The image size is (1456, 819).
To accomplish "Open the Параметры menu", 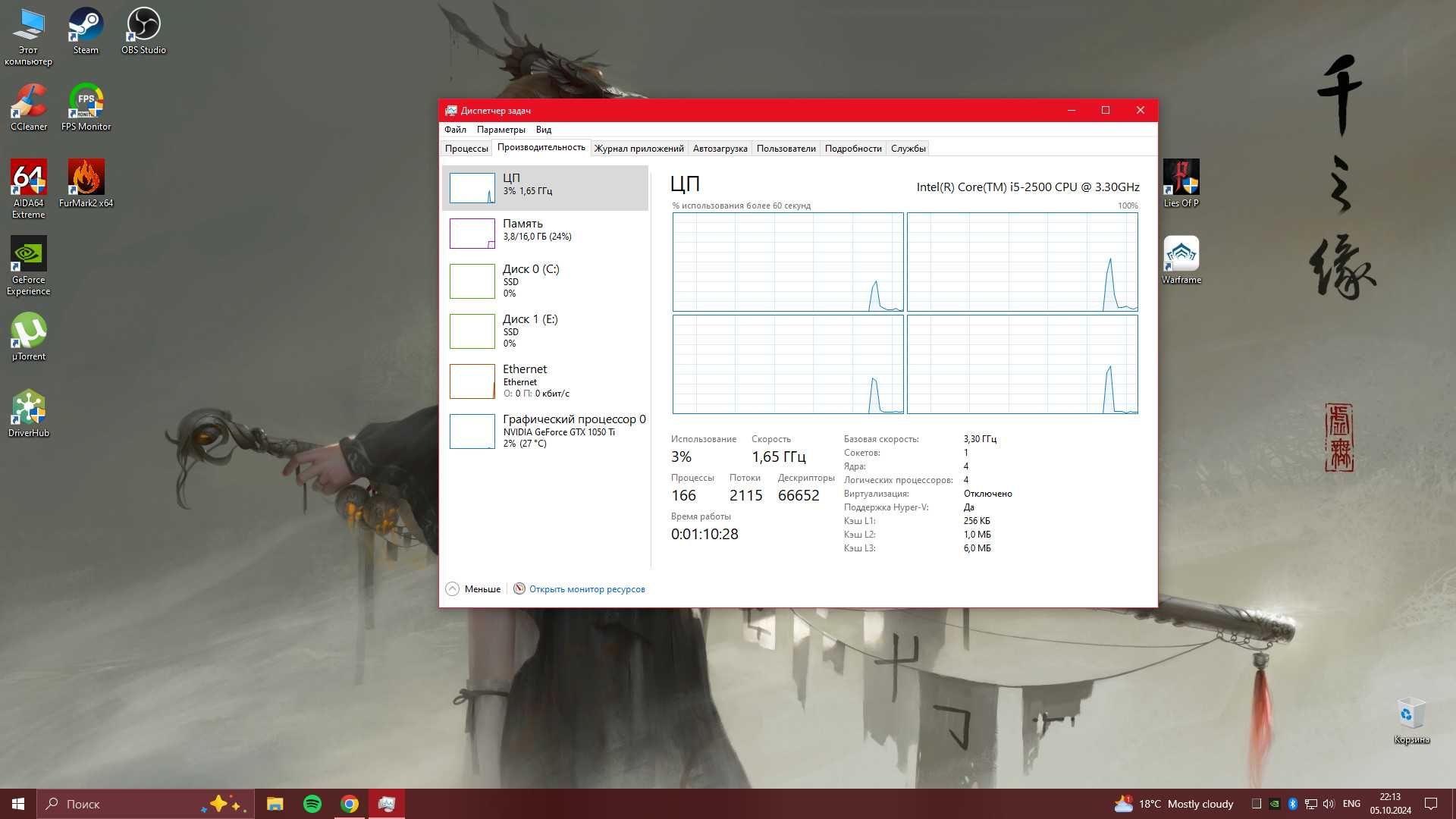I will 501,130.
